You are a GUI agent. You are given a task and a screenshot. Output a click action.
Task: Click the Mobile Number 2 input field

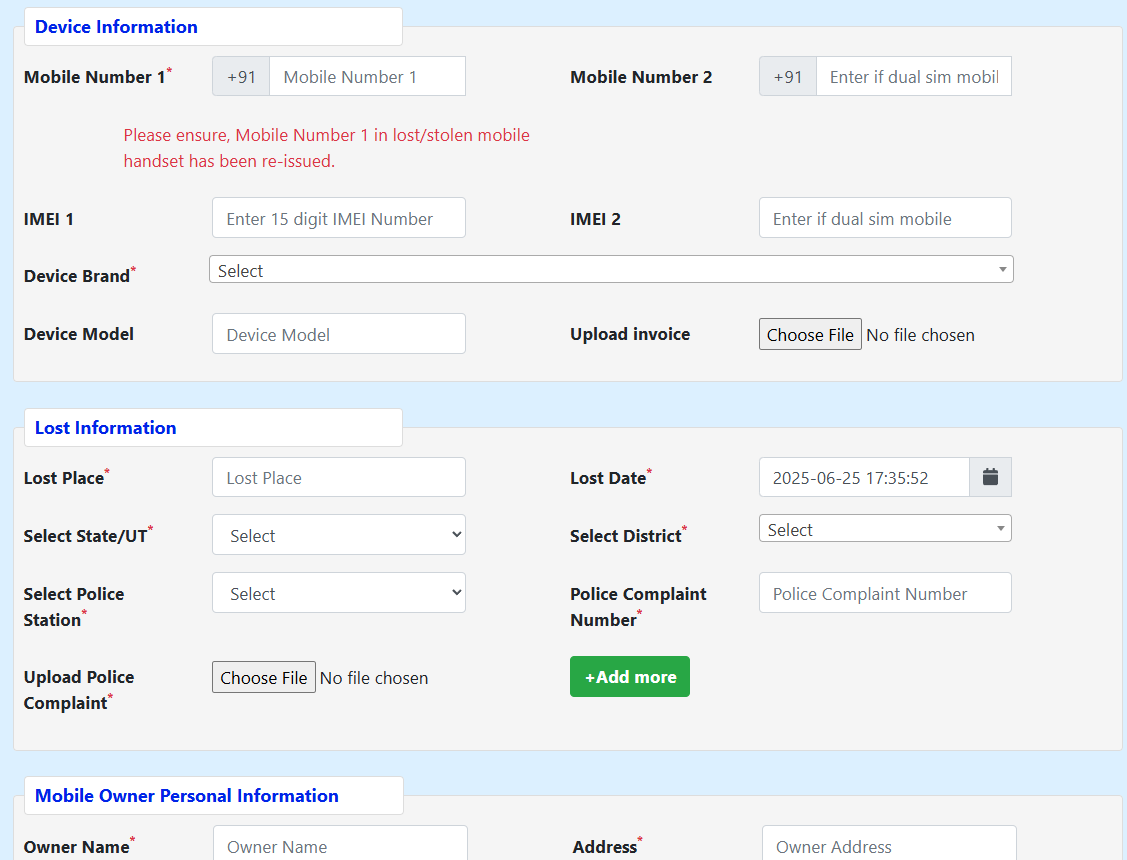913,76
